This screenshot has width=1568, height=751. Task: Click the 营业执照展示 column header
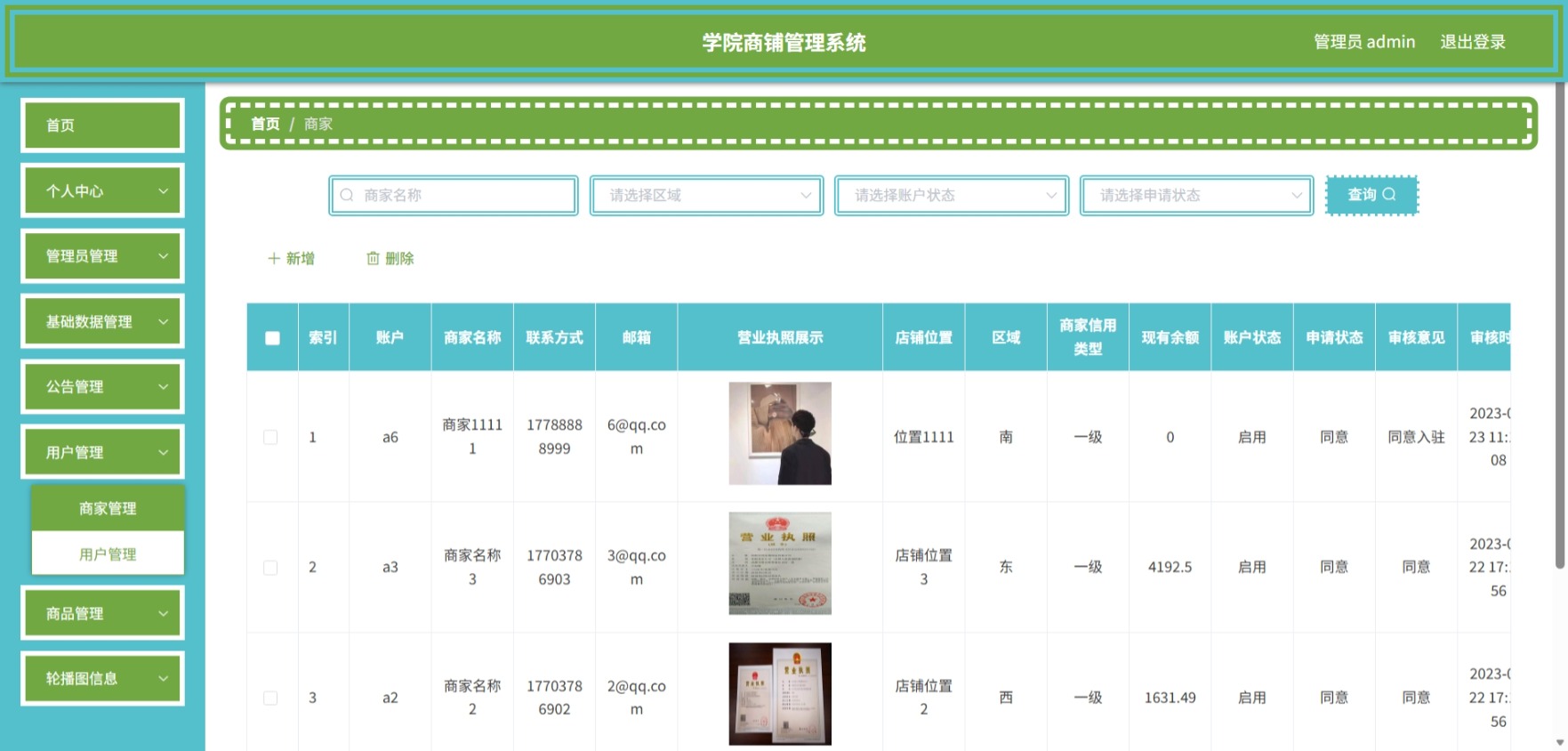click(x=780, y=337)
